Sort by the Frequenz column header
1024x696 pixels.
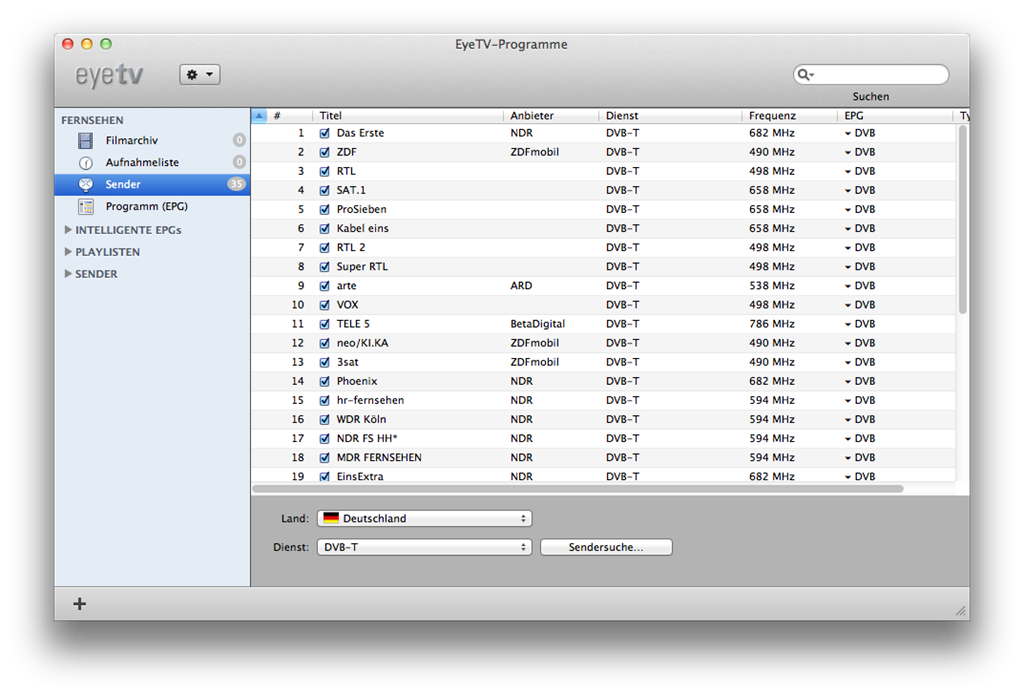coord(790,116)
